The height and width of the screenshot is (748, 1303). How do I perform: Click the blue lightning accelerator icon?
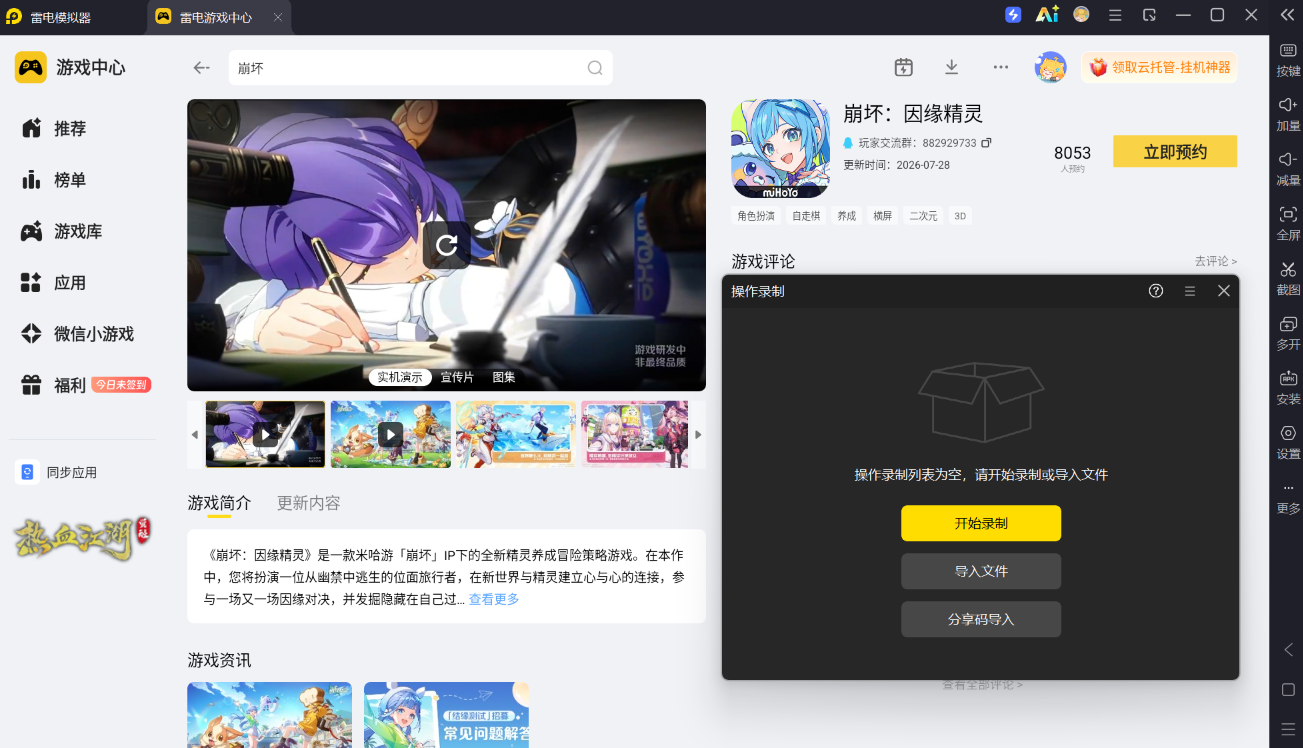coord(1013,15)
